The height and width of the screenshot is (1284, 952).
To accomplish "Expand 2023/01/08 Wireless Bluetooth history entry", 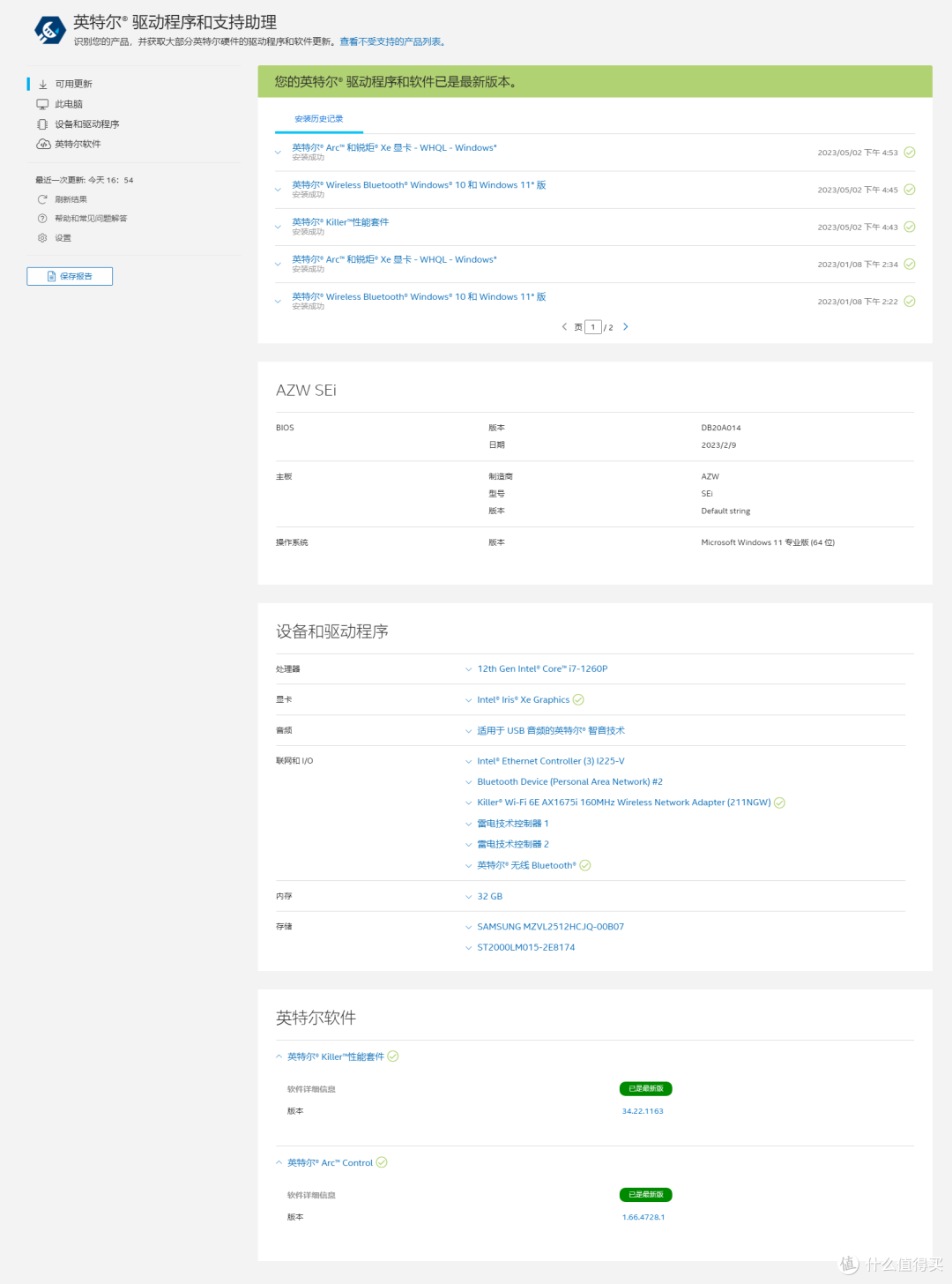I will tap(278, 301).
